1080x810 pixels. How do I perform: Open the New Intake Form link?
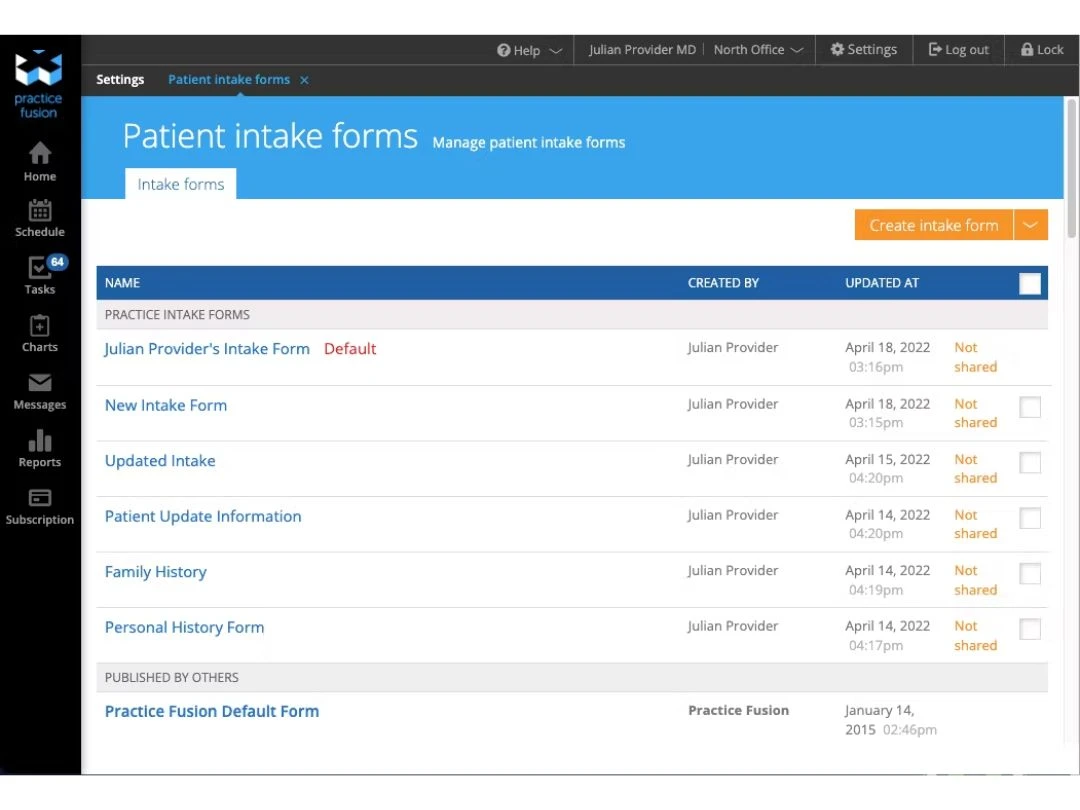pos(166,405)
